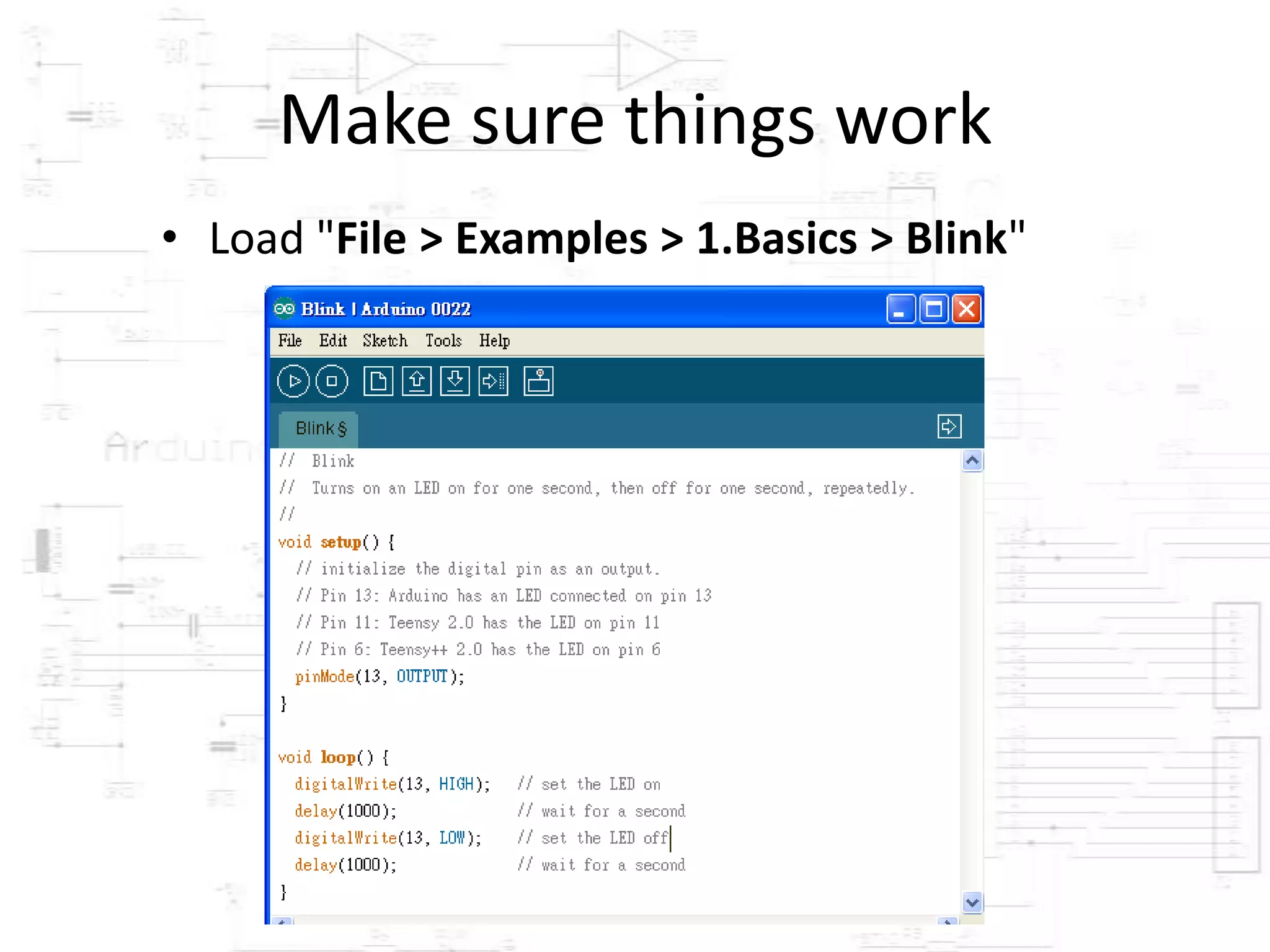Open the Tools menu

click(443, 341)
